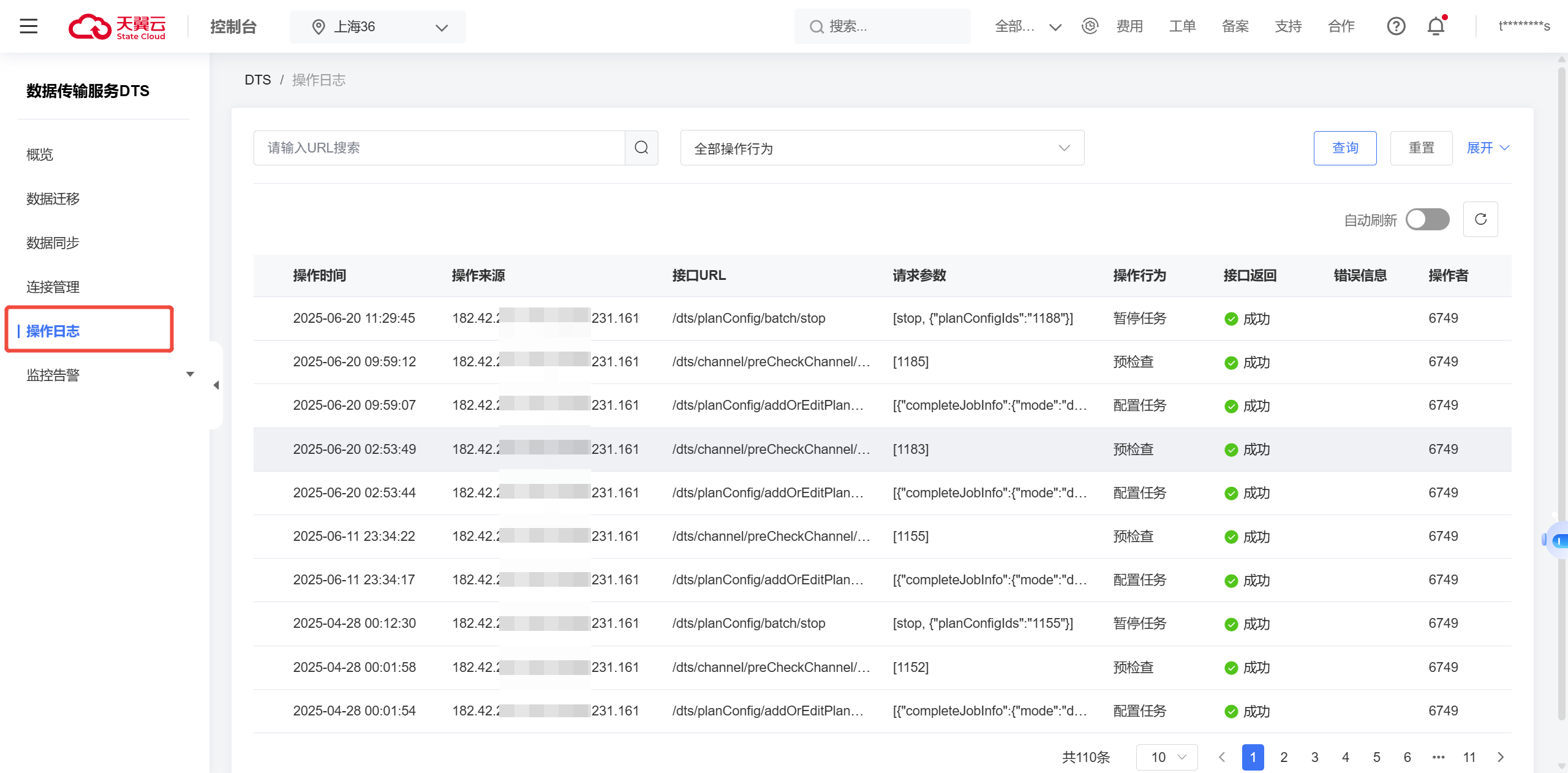The image size is (1568, 773).
Task: Expand filters with 展开
Action: (x=1488, y=148)
